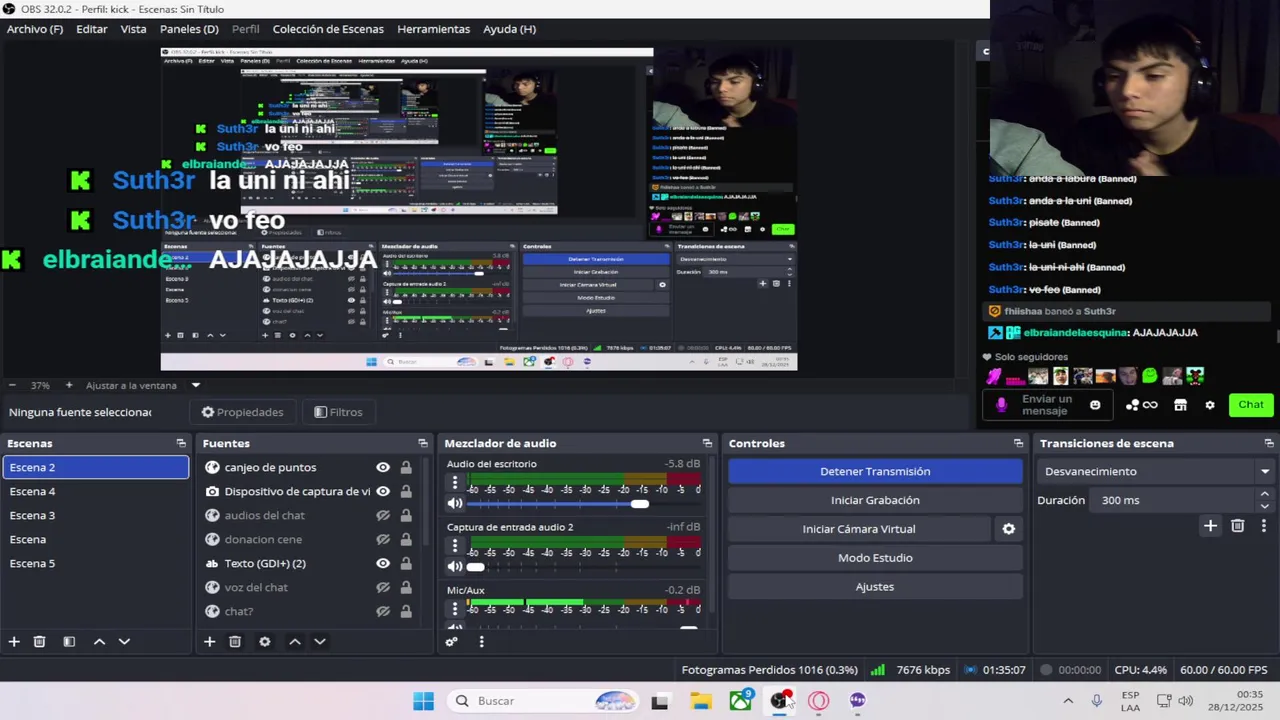
Task: Show the audios del chat source
Action: click(382, 515)
